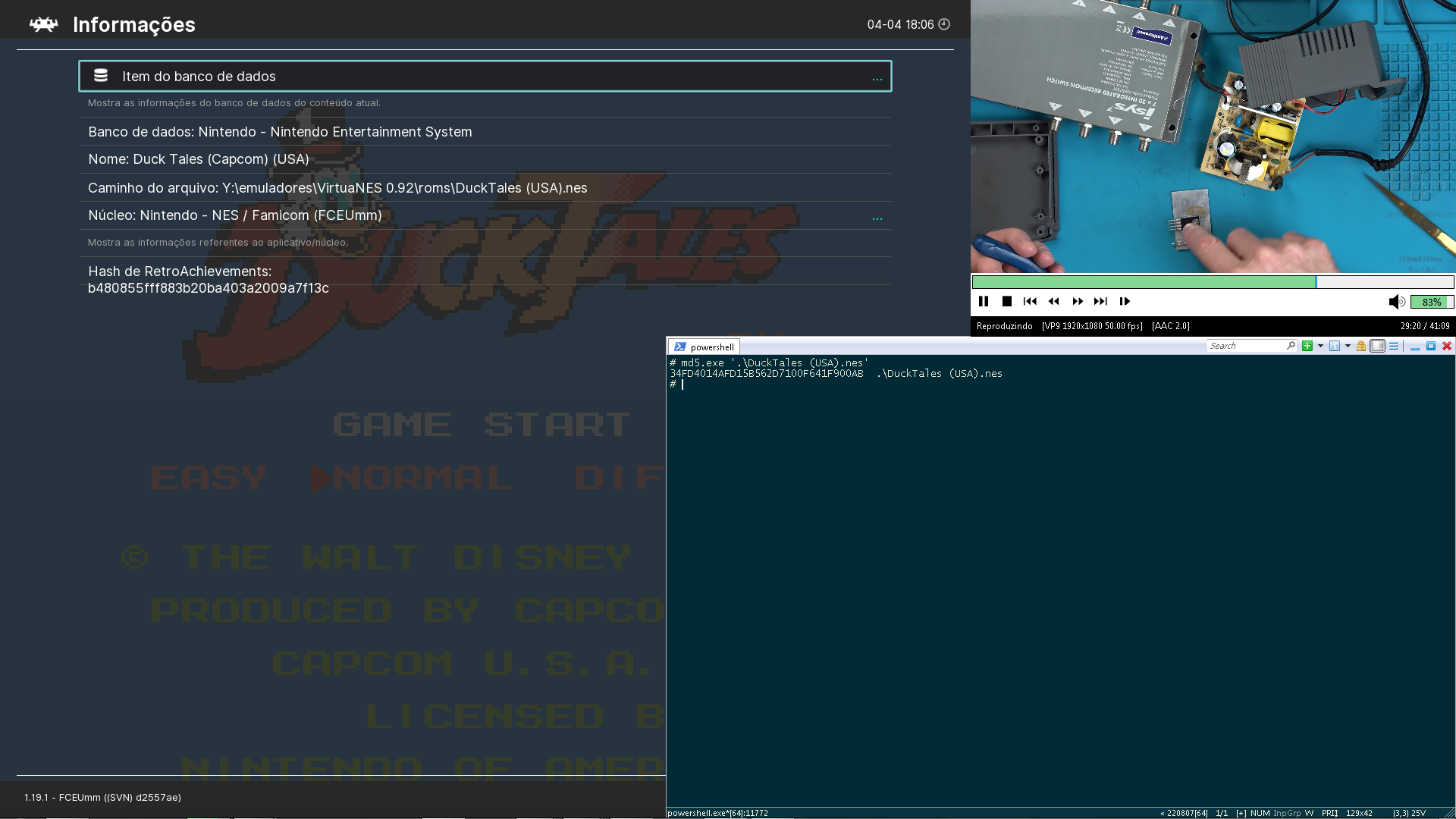Screen dimensions: 1456x819
Task: Stop the video player
Action: click(x=1007, y=301)
